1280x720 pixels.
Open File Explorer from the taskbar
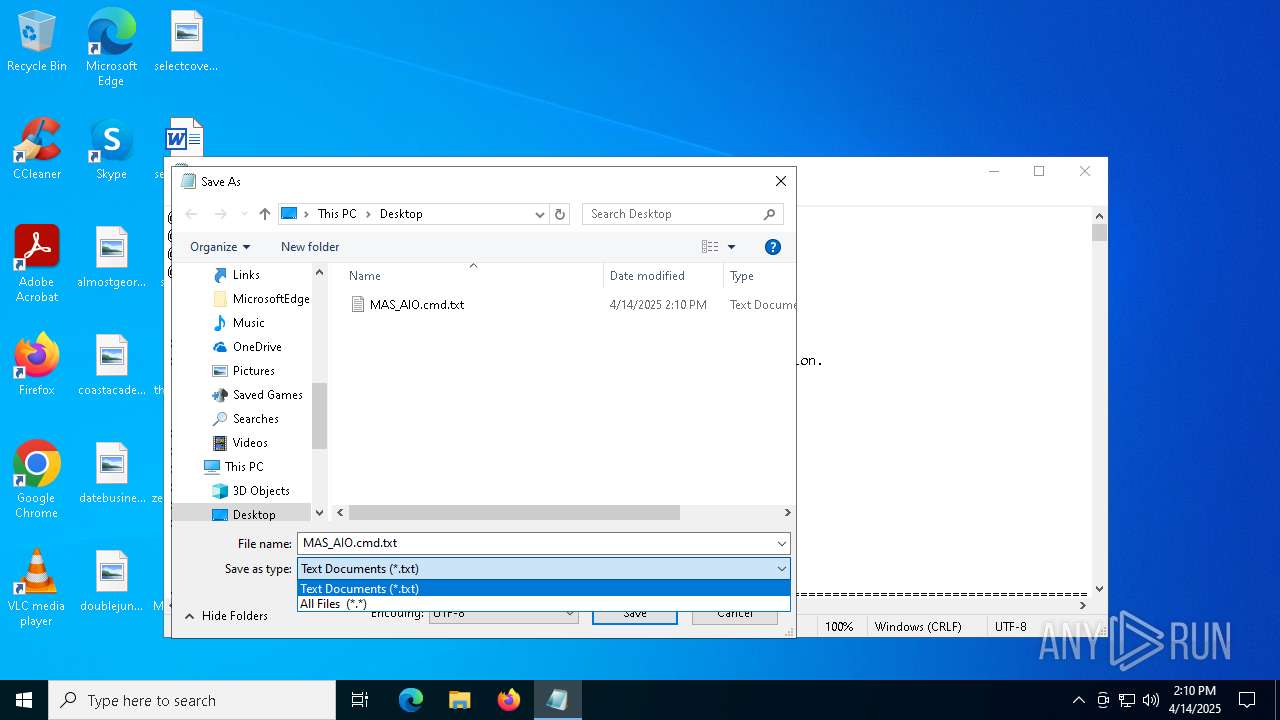460,700
